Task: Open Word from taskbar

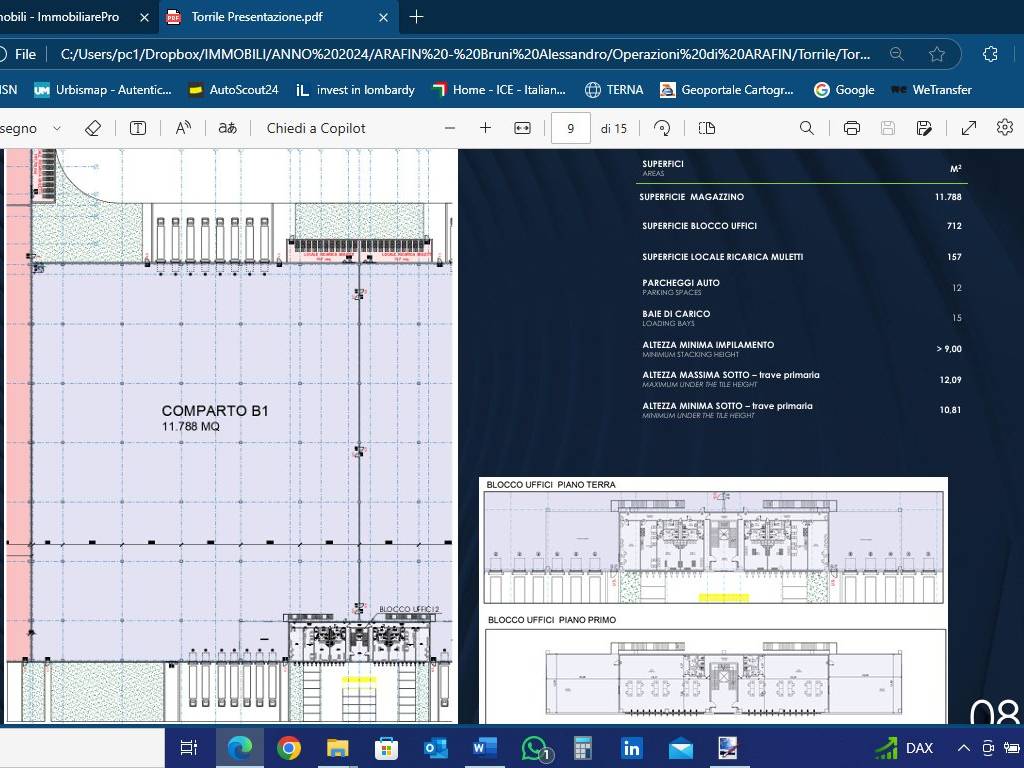Action: pos(485,748)
